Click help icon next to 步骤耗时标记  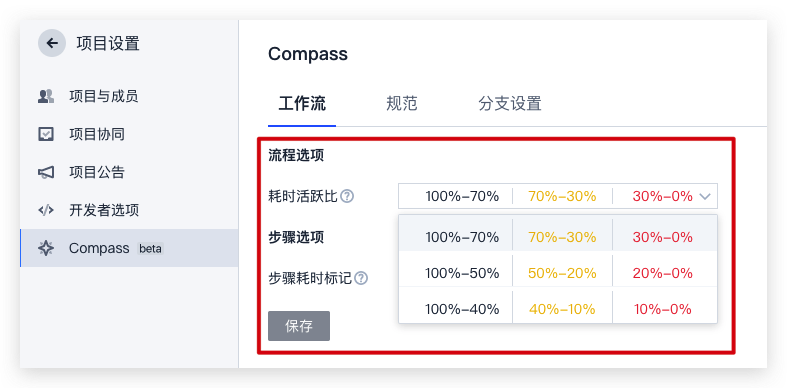coord(361,278)
